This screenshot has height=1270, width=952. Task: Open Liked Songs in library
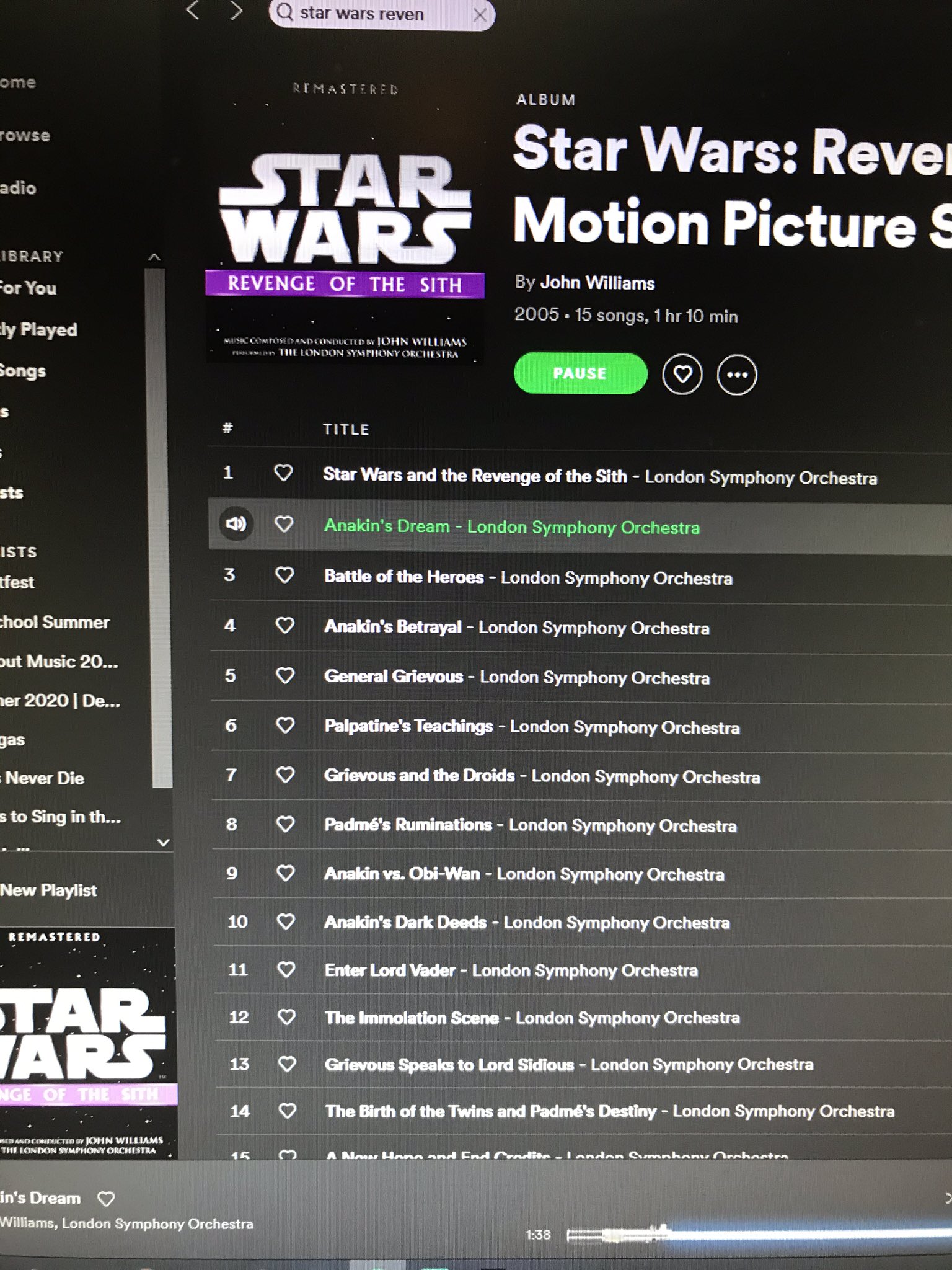(x=23, y=371)
